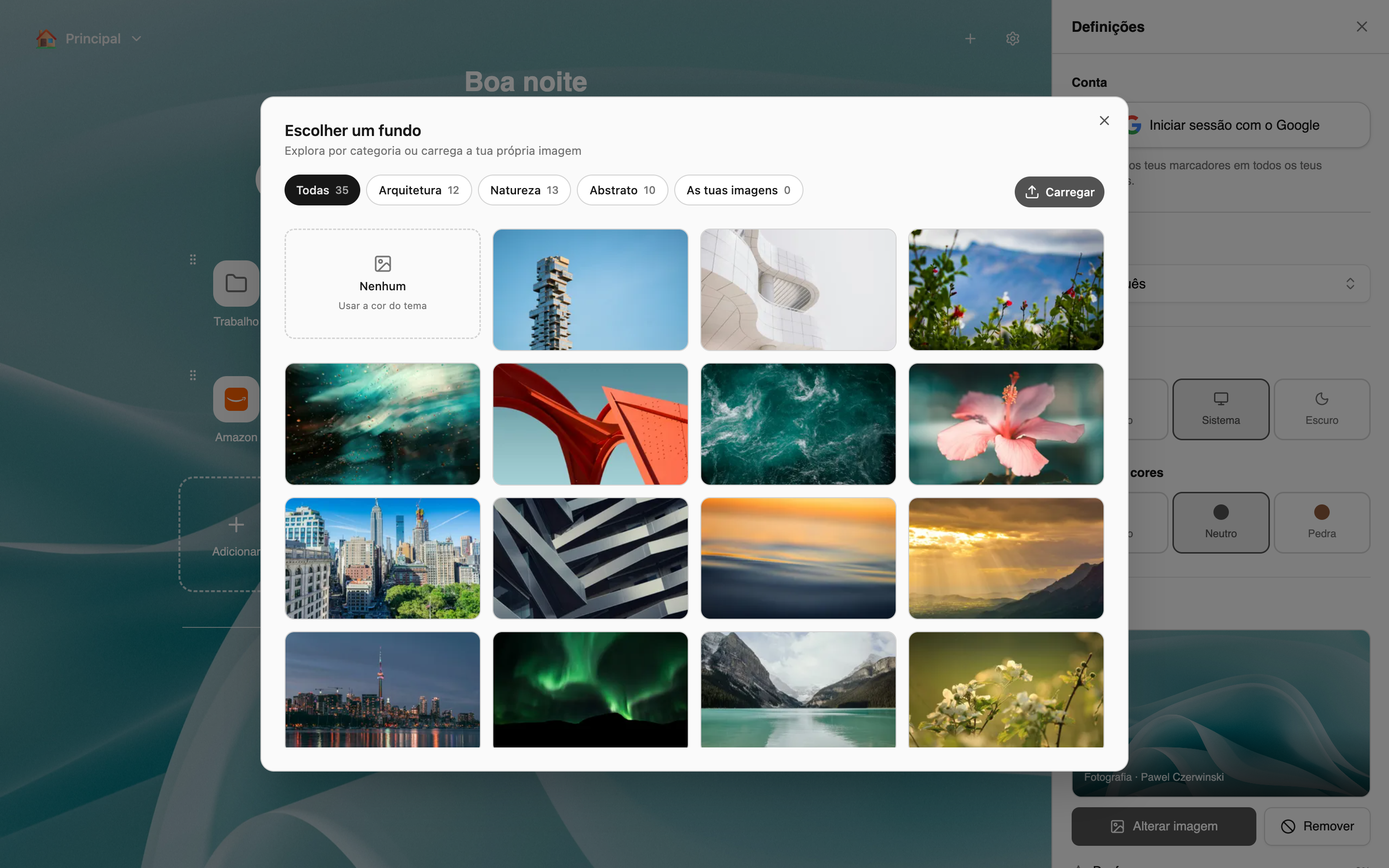This screenshot has height=868, width=1389.
Task: Grab the drag handle beside Amazon
Action: click(x=193, y=375)
